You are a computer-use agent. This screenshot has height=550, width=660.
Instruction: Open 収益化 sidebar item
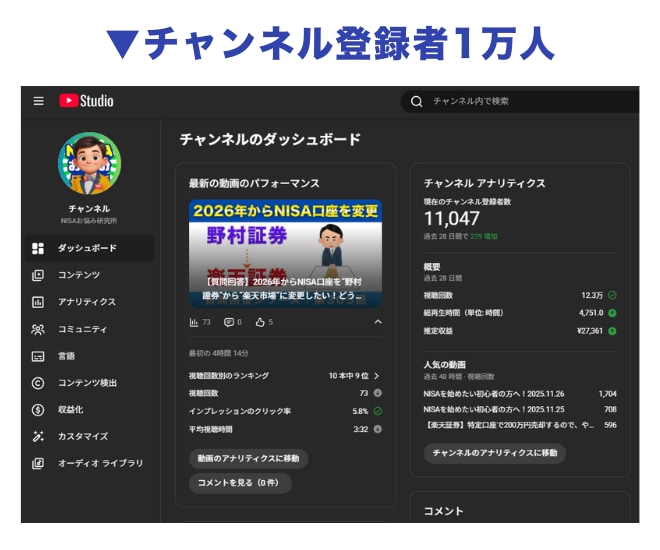[x=89, y=410]
